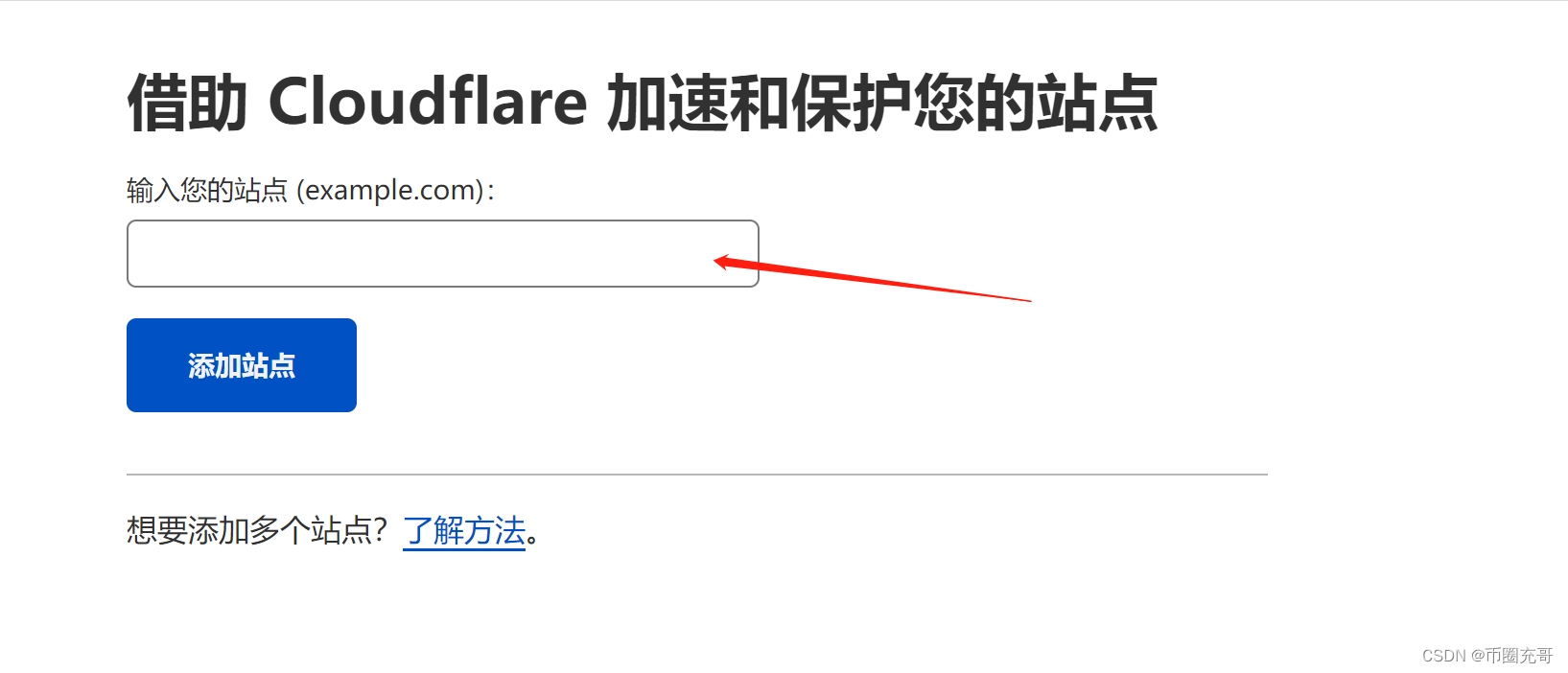Click the blue 添加站点 button

click(242, 365)
